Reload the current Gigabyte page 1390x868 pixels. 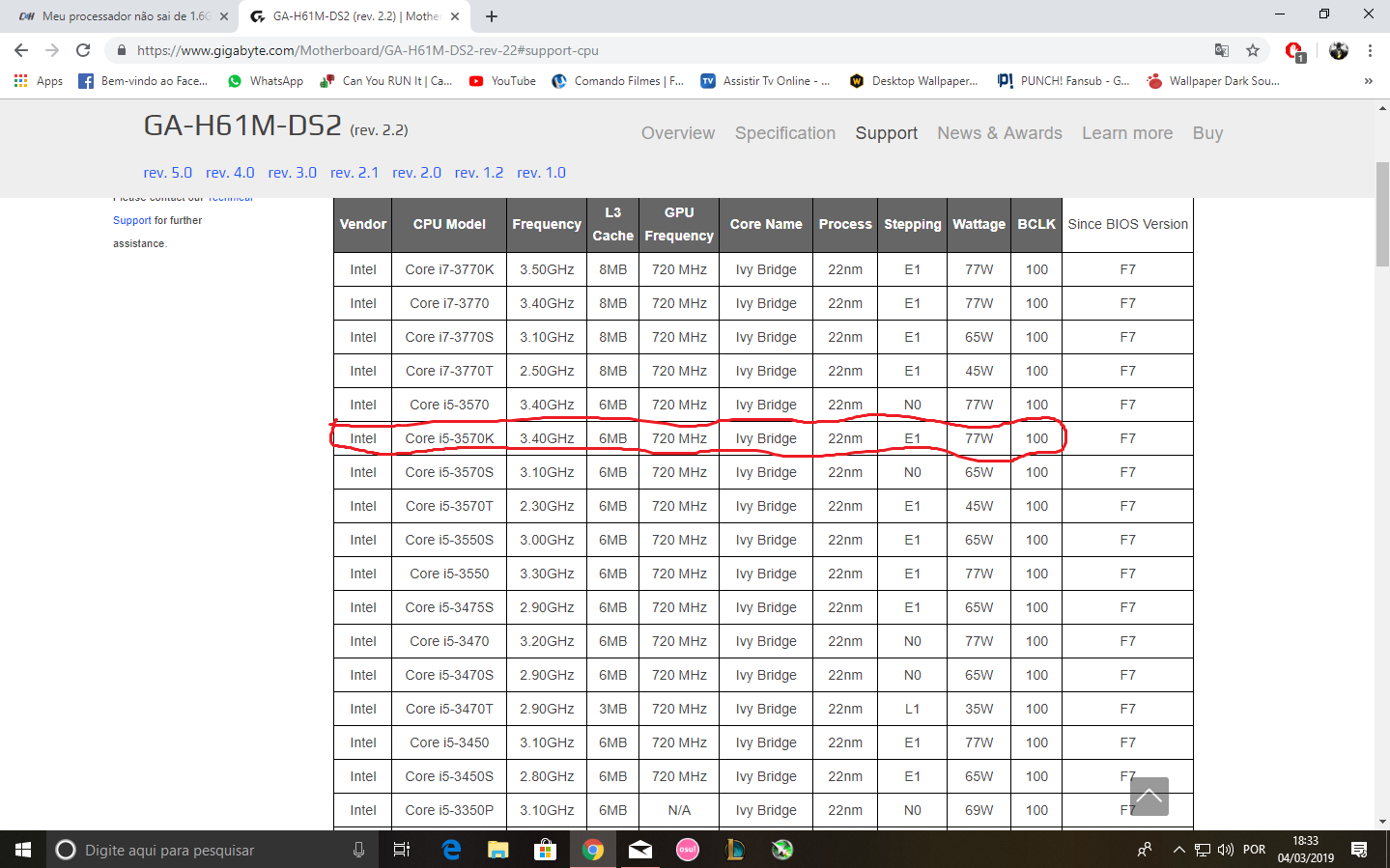[83, 50]
